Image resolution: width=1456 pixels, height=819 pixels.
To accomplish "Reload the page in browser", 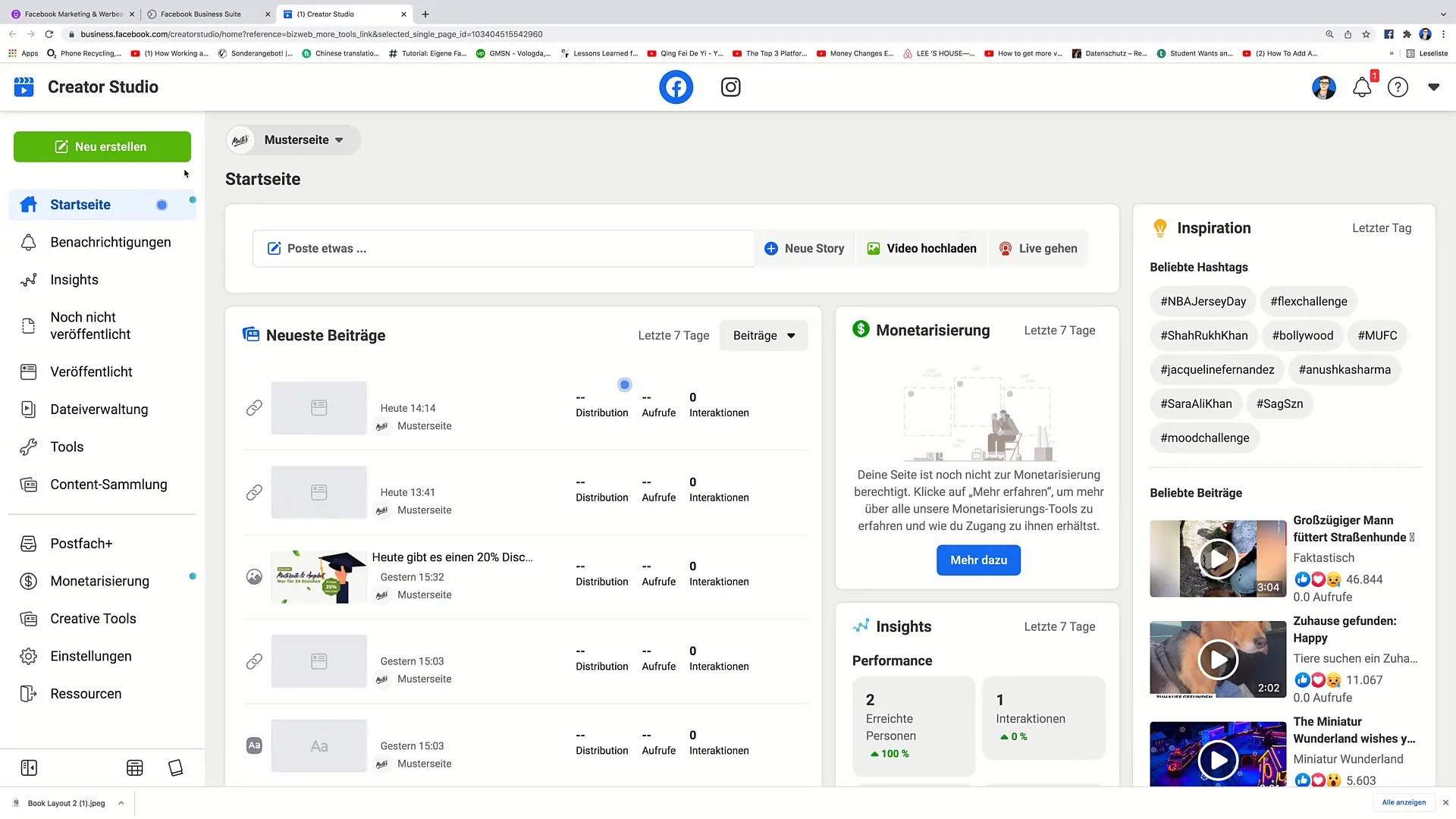I will 49,34.
